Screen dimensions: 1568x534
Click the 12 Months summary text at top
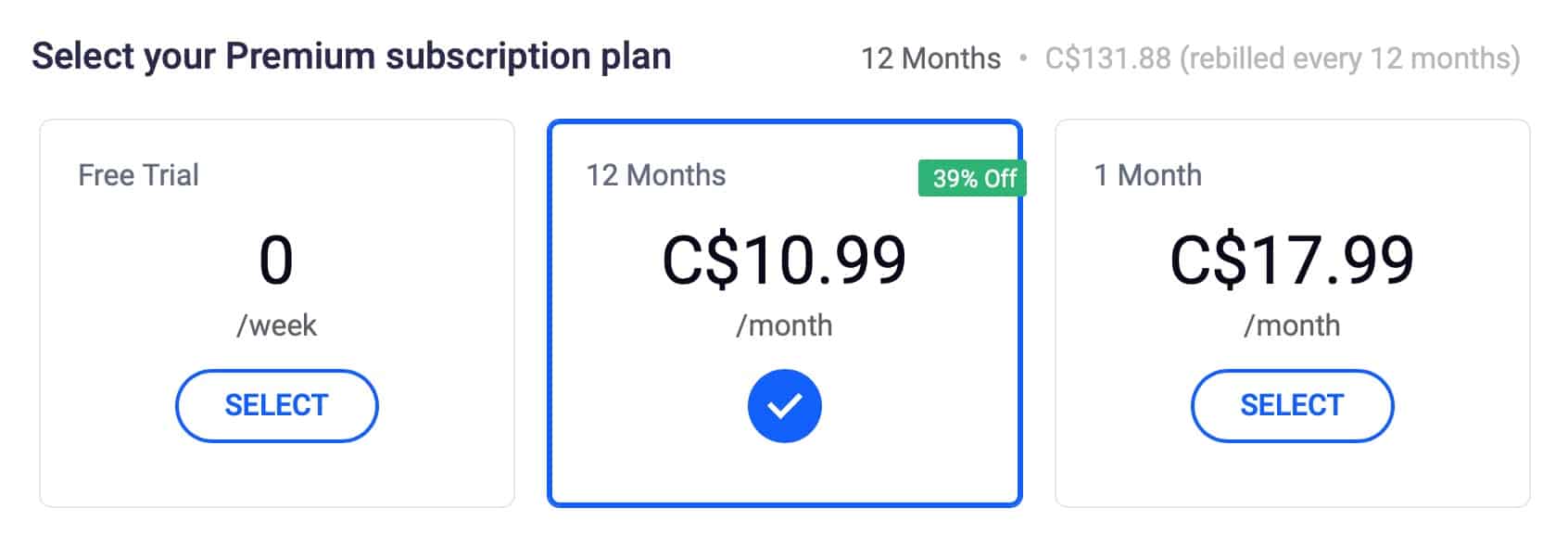930,58
